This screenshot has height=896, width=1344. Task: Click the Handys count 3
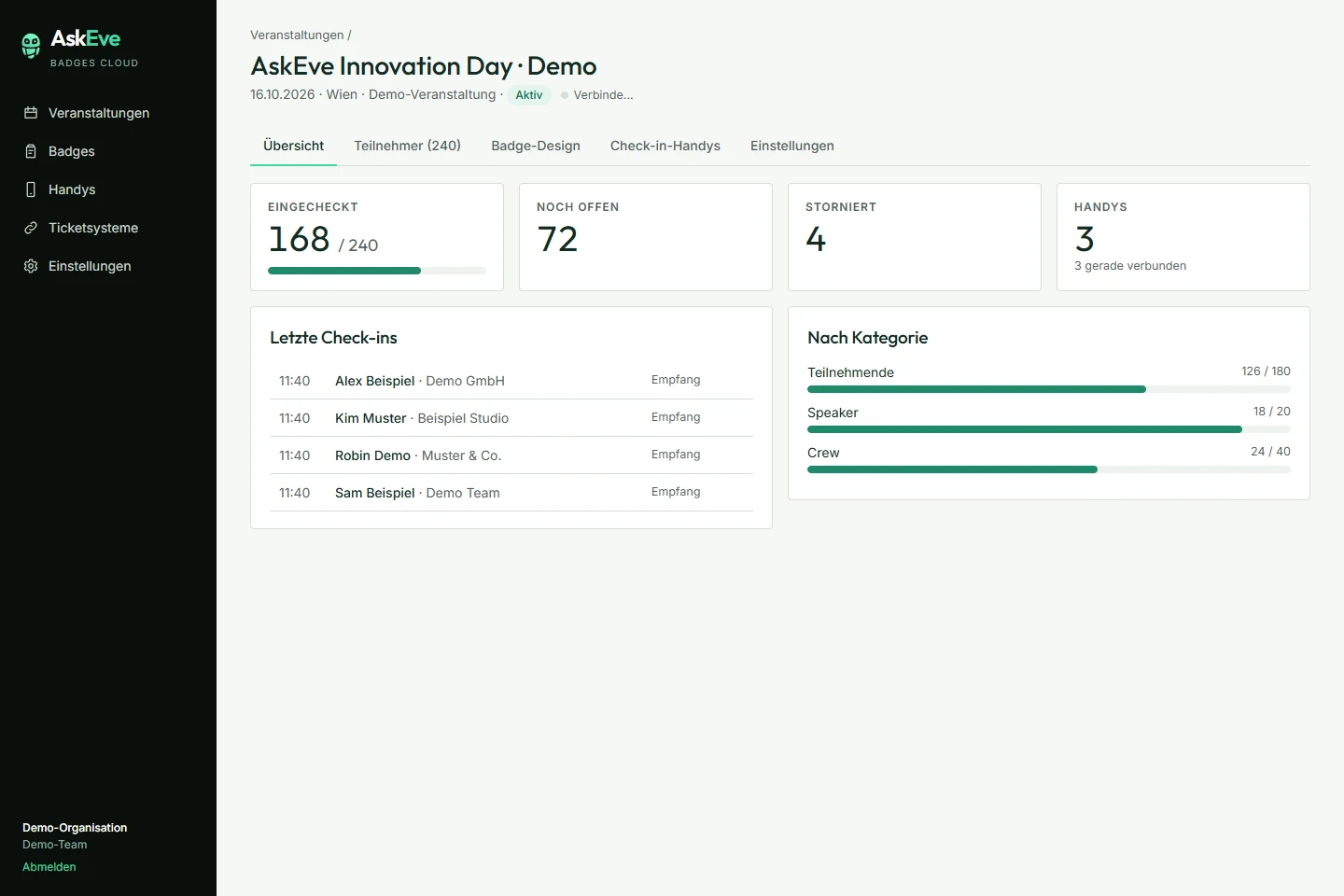click(1085, 239)
